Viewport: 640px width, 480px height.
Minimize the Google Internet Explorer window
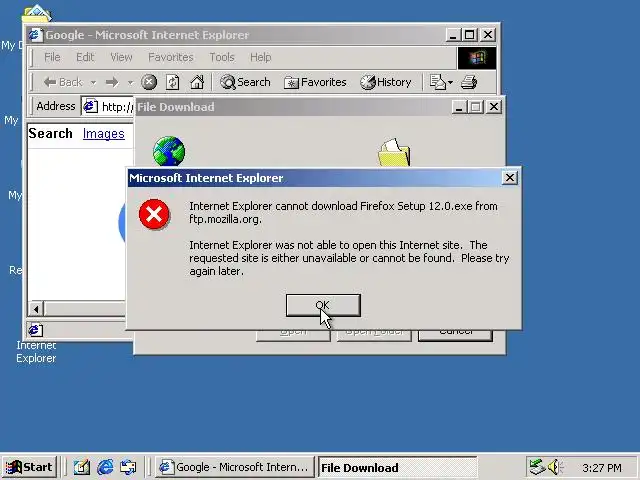click(452, 35)
